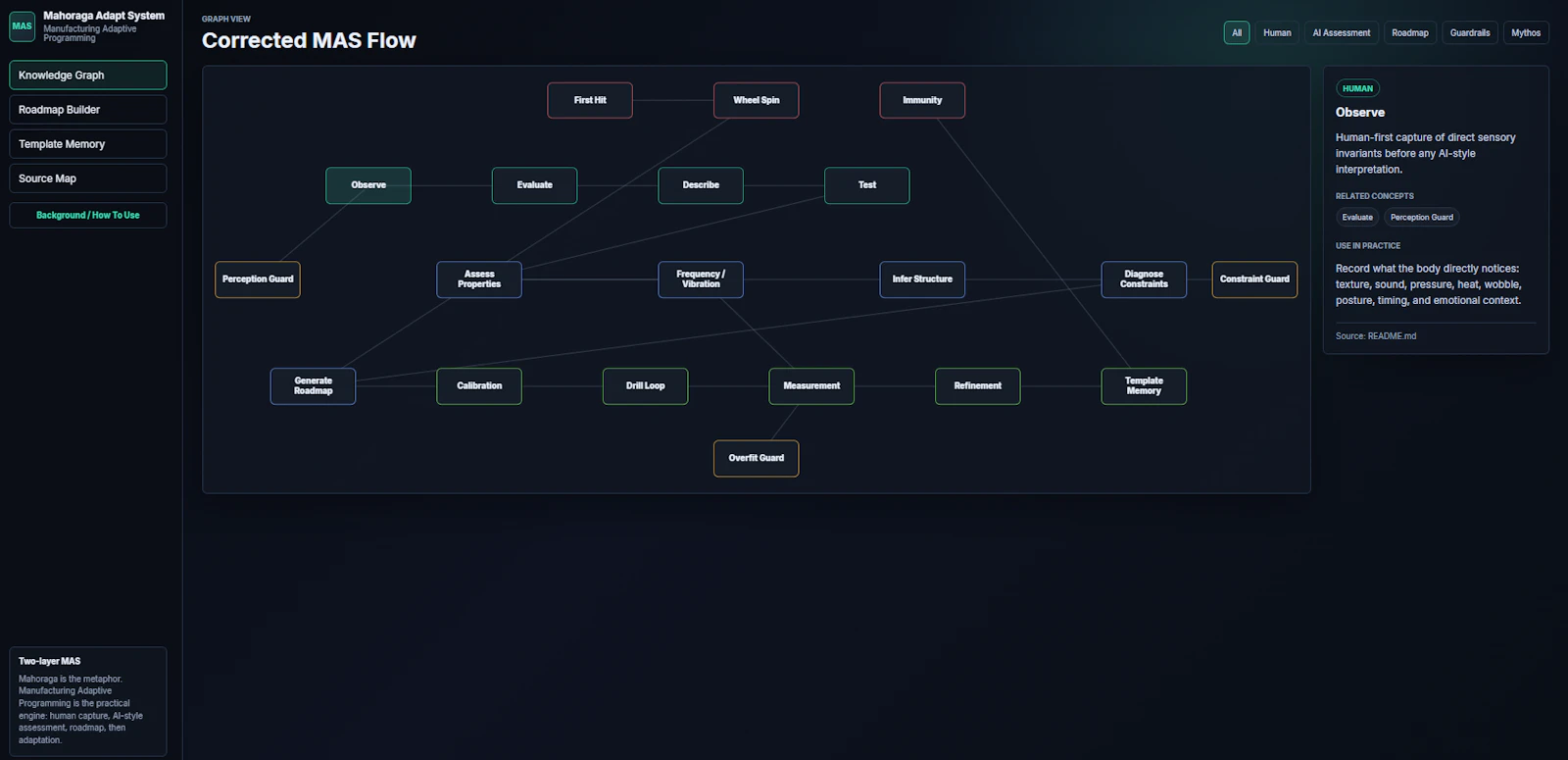The image size is (1568, 760).
Task: Click the MAS logo icon
Action: click(22, 26)
